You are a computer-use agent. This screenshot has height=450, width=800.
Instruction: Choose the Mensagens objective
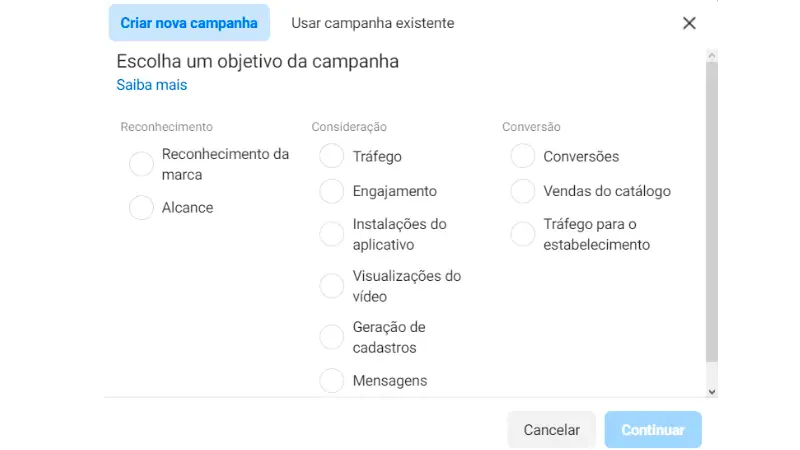(x=332, y=381)
